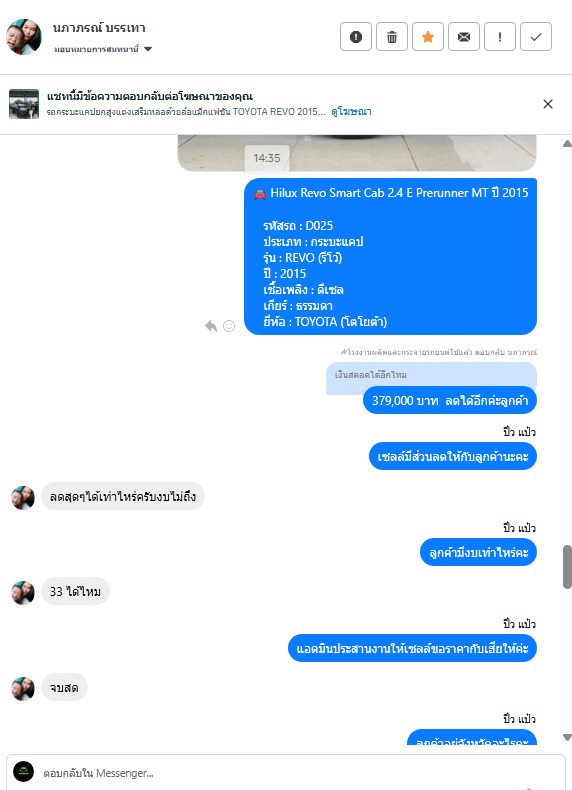
Task: Delete conversation with trash icon
Action: (392, 37)
